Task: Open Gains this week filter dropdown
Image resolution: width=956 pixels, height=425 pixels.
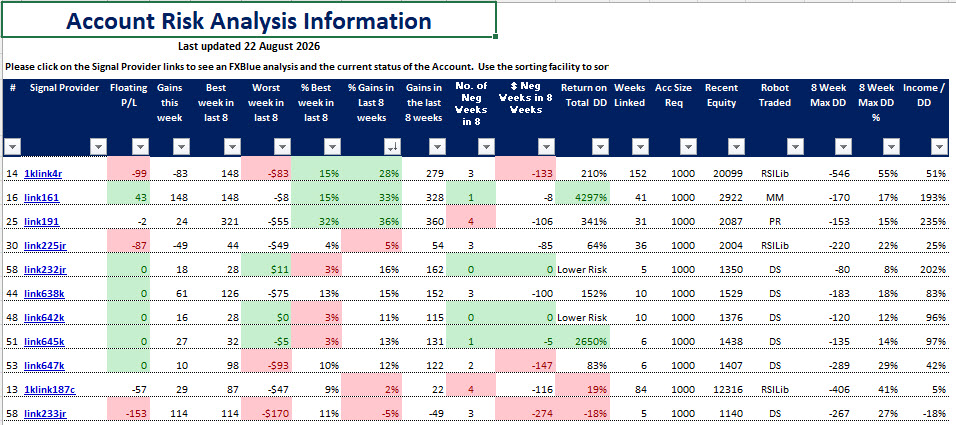Action: (x=181, y=146)
